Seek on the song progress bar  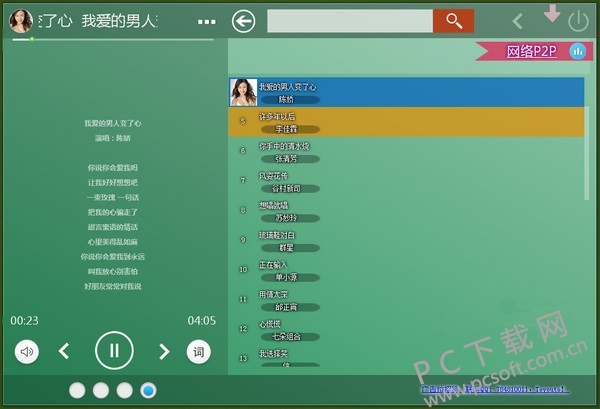[113, 39]
